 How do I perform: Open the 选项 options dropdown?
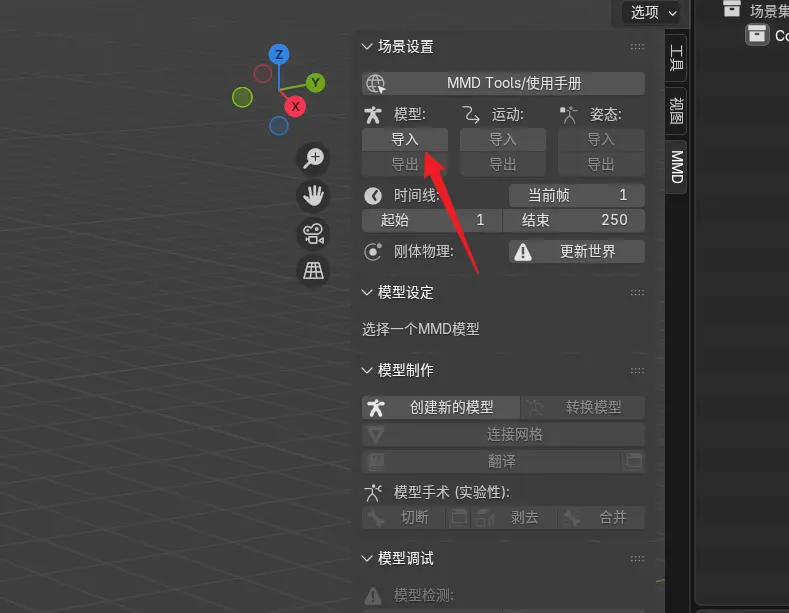pyautogui.click(x=653, y=13)
